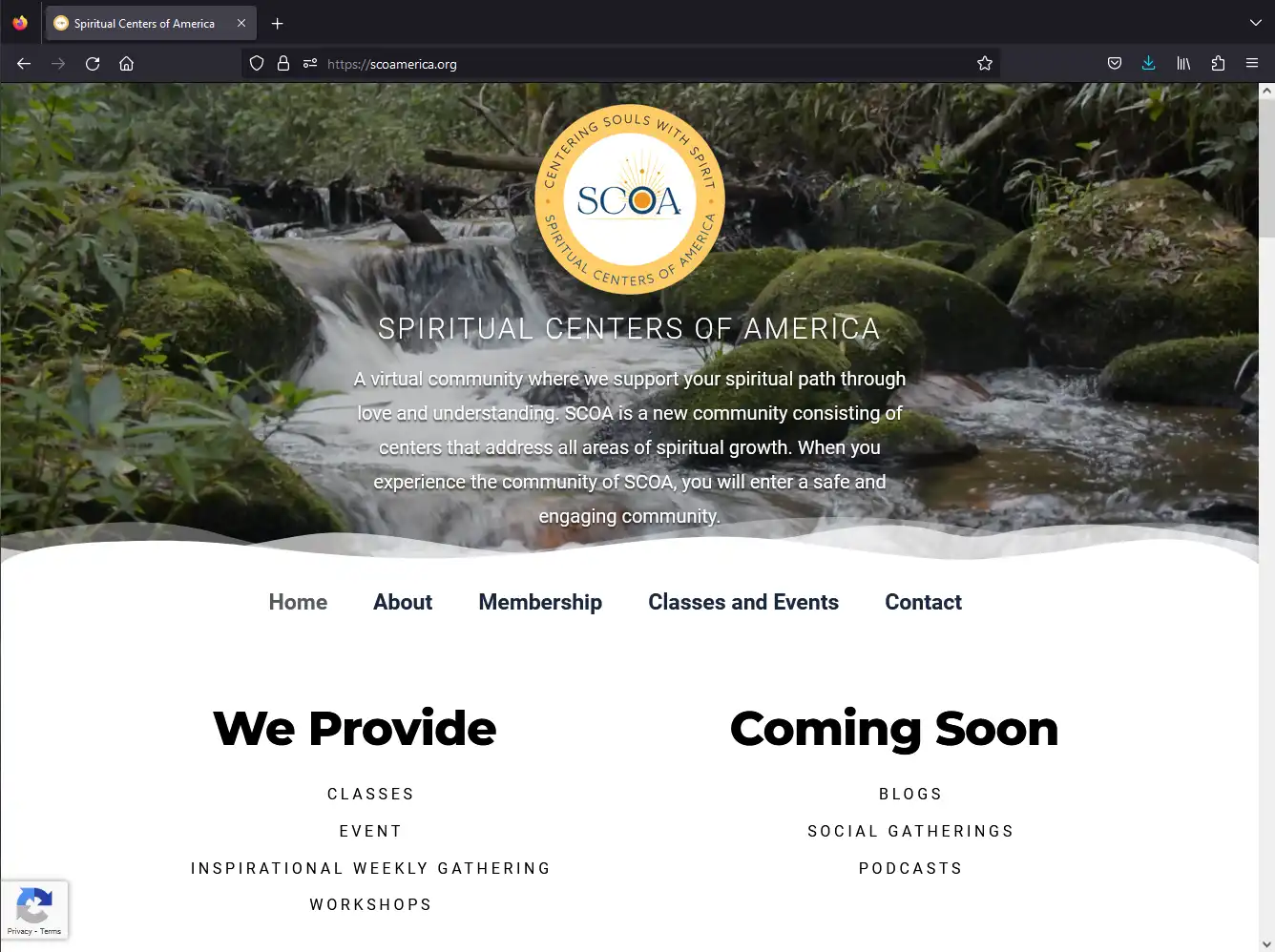This screenshot has height=952, width=1275.
Task: Expand the list all tabs chevron
Action: 1255,23
